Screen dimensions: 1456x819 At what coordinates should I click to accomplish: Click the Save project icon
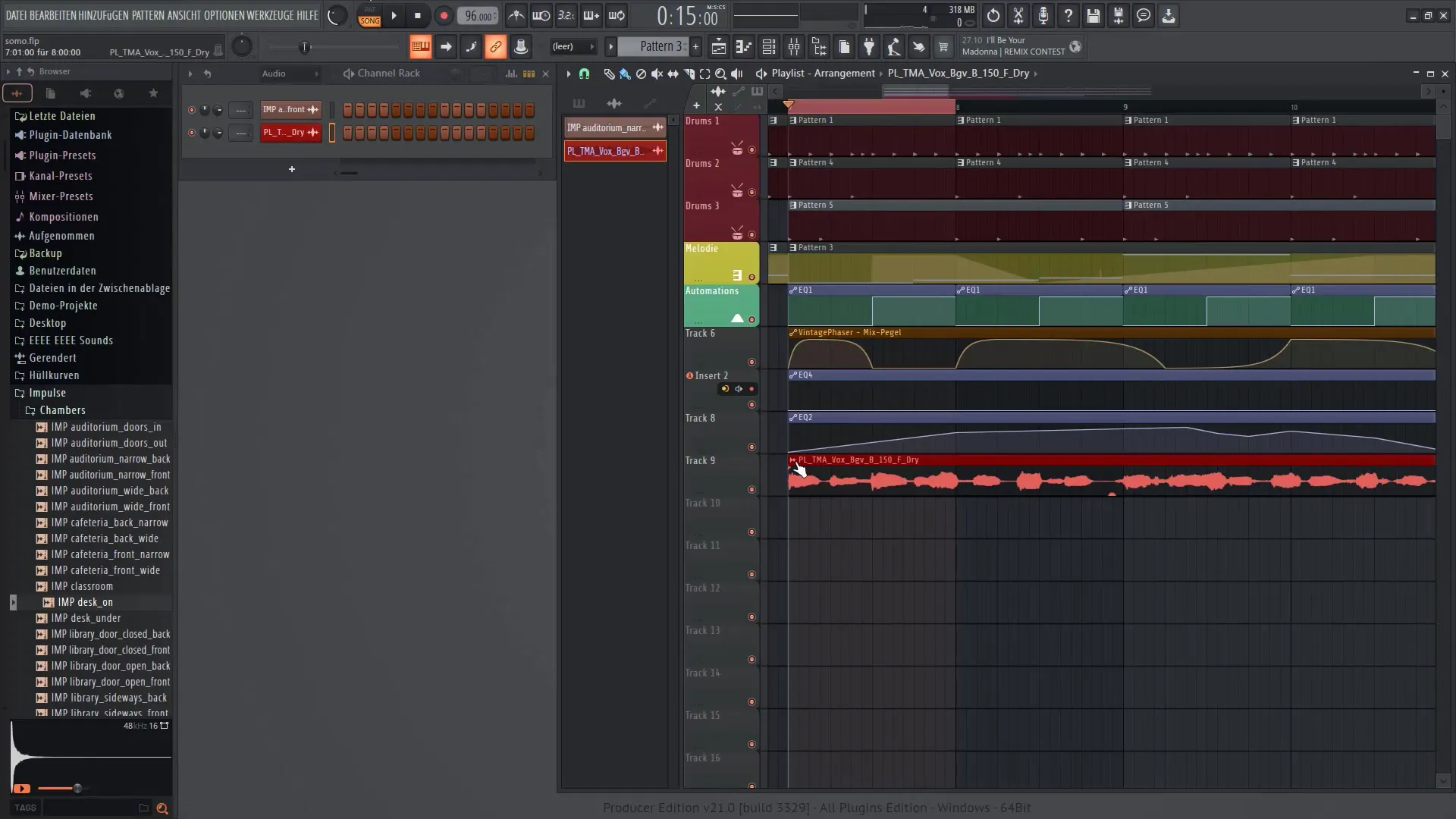pyautogui.click(x=1093, y=15)
